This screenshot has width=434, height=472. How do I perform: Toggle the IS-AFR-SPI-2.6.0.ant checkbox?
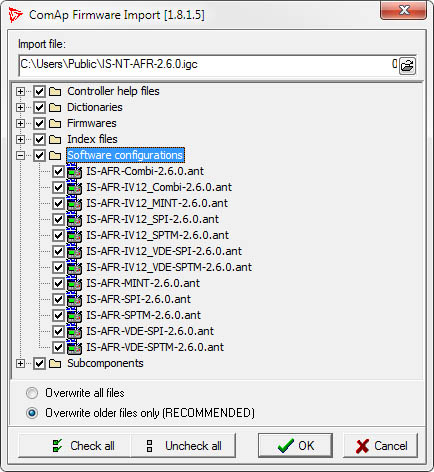[x=58, y=299]
